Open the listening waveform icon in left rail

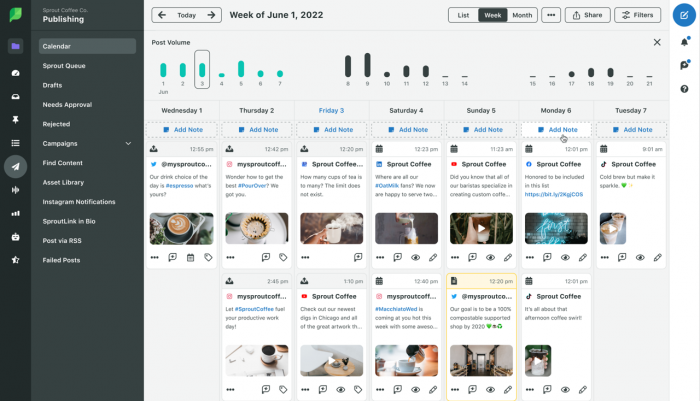pos(16,190)
